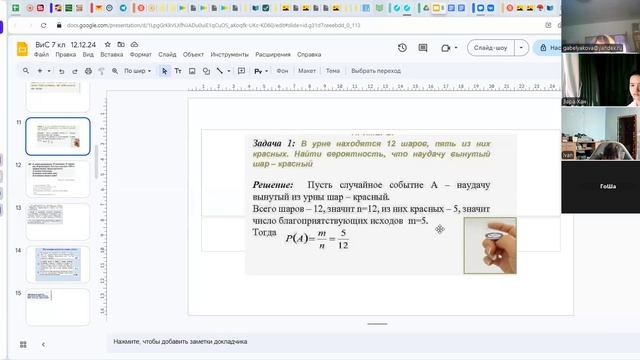Choose the select arrow cursor tool
This screenshot has height=360, width=640.
click(164, 71)
